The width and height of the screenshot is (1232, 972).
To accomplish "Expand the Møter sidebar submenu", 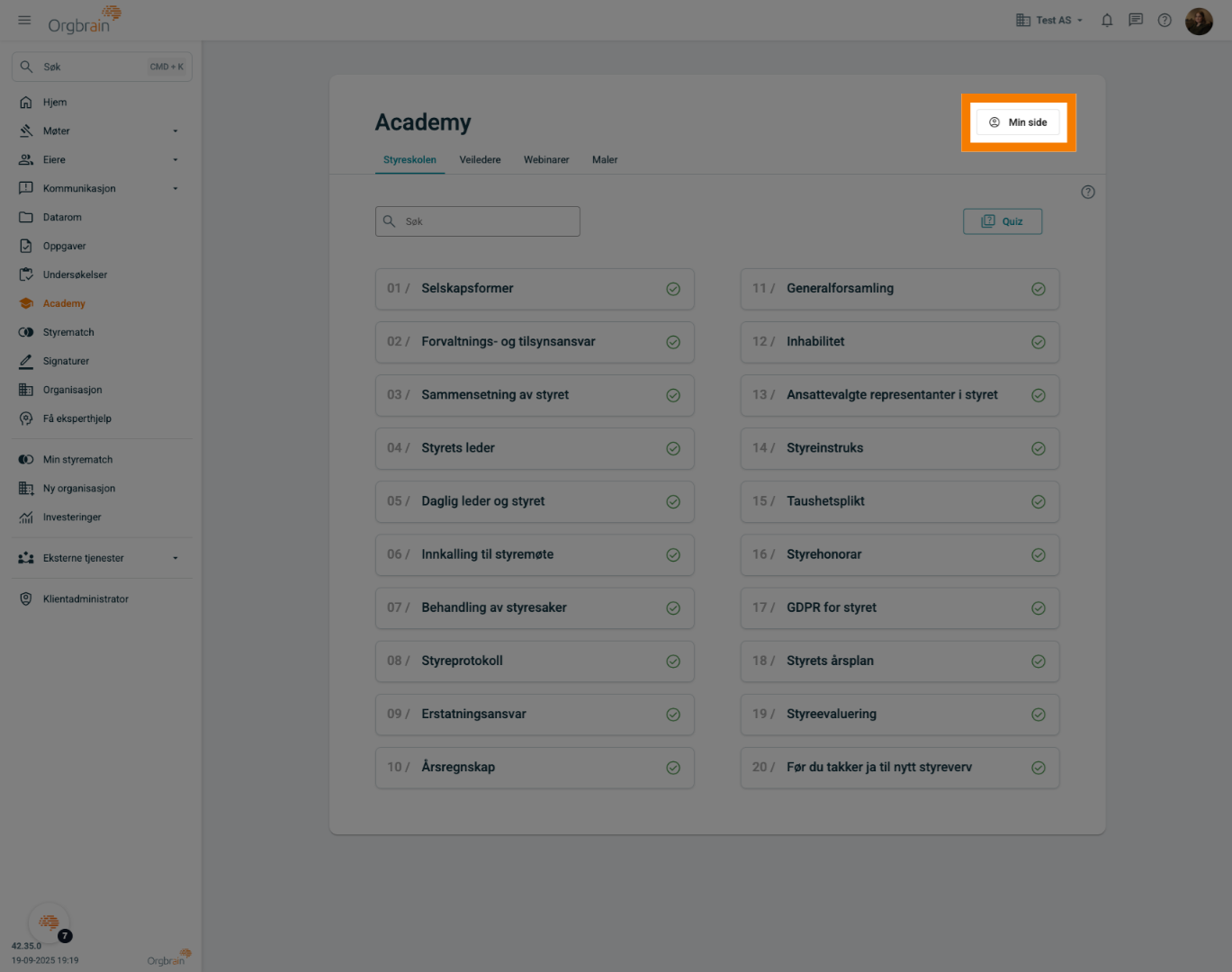I will tap(175, 131).
